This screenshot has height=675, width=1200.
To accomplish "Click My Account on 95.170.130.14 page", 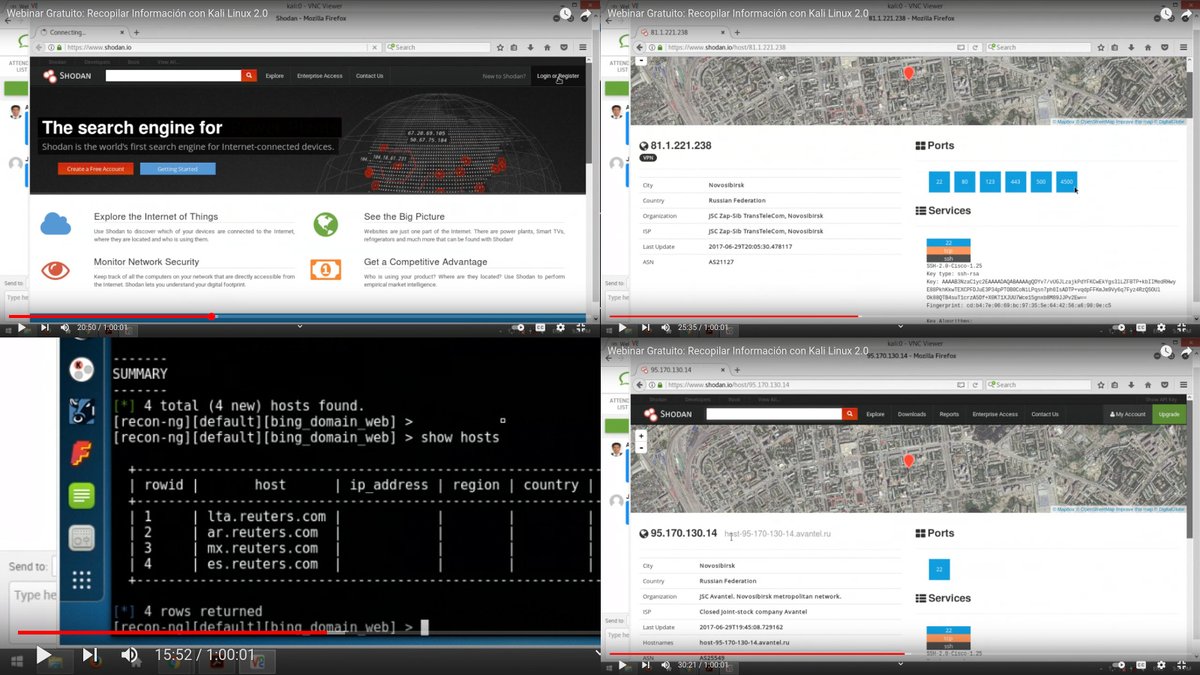I will (1126, 414).
